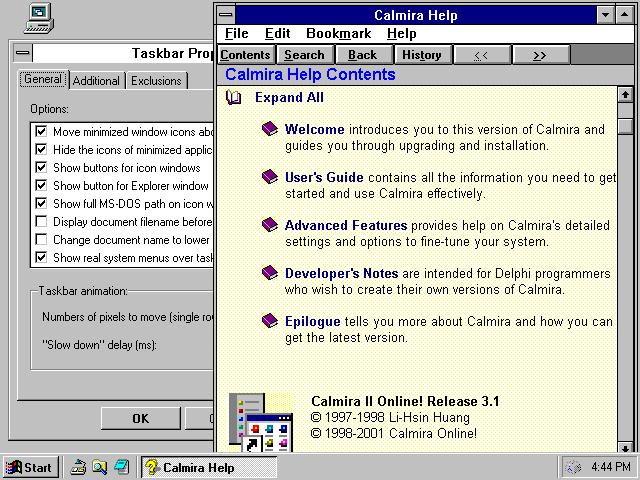Screen dimensions: 640x480
Task: Click the book icon beside Developer's Notes
Action: point(270,273)
